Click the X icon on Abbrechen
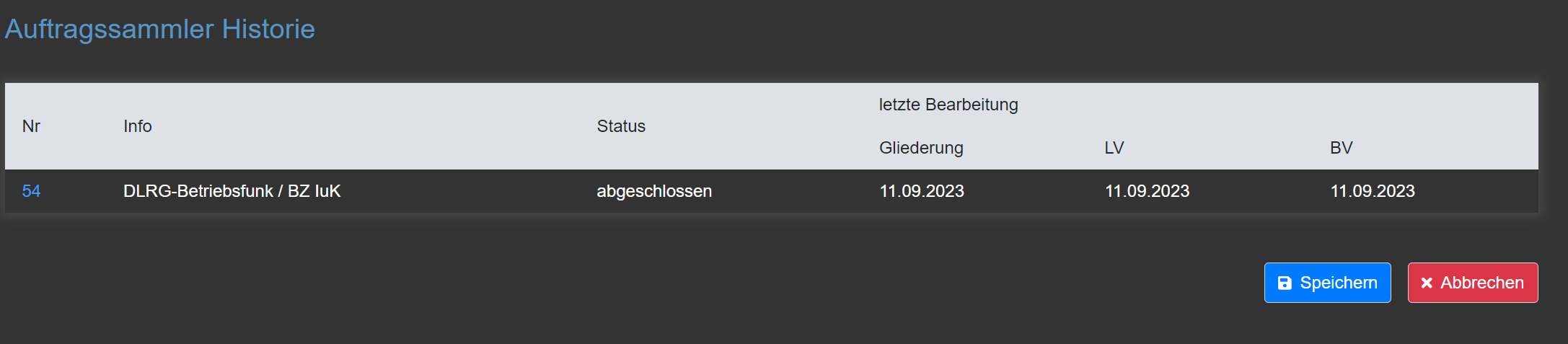This screenshot has height=344, width=1568. (x=1426, y=283)
